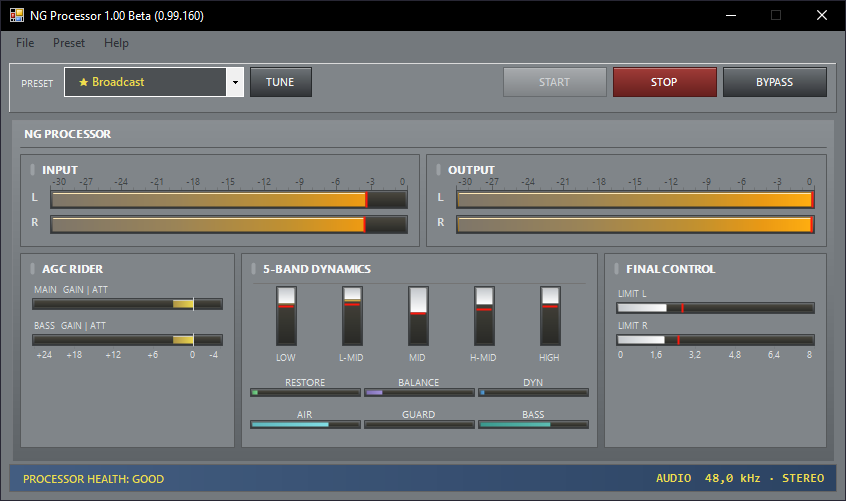Viewport: 846px width, 501px height.
Task: Click the PROCESSOR HEALTH: GOOD status text
Action: coord(93,479)
